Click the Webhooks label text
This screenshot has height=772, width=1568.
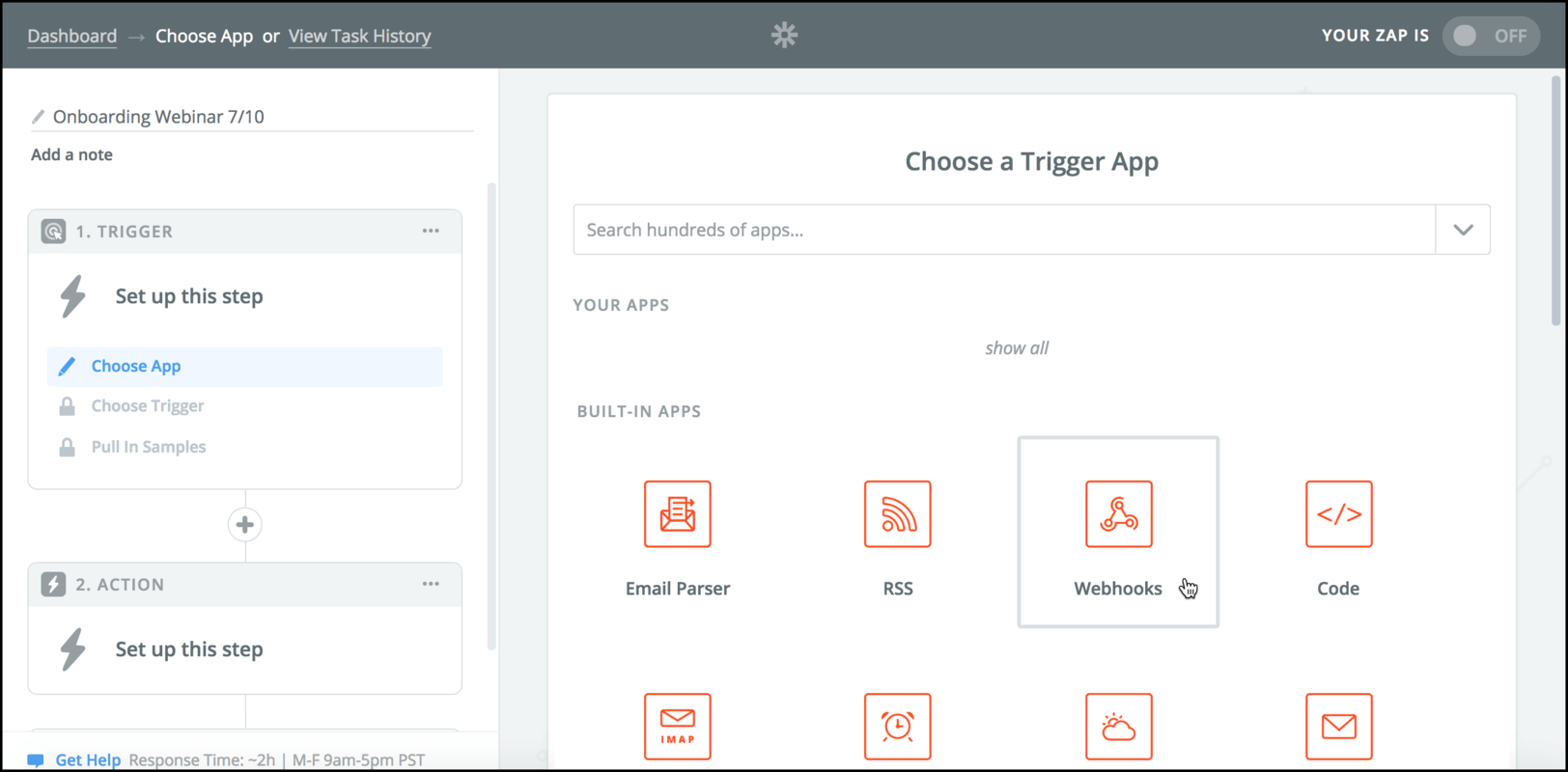[x=1118, y=589]
